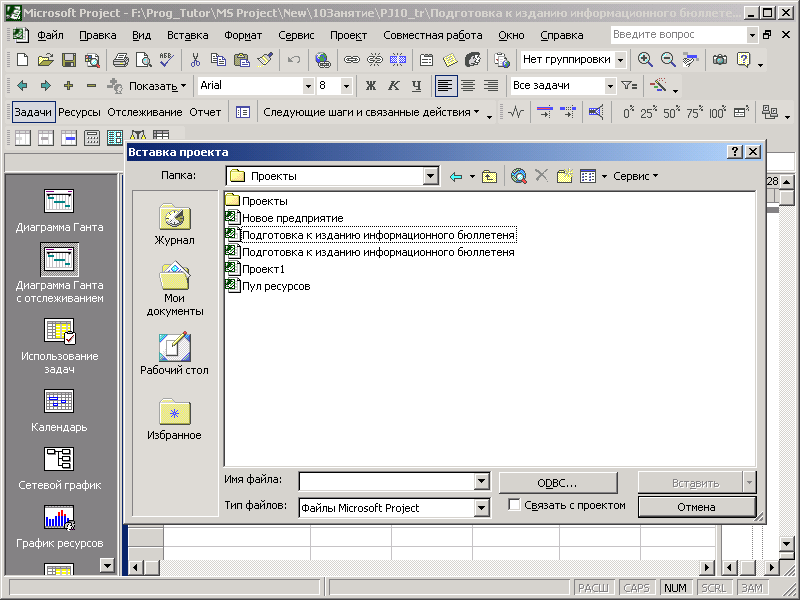Viewport: 800px width, 600px height.
Task: Create a new folder icon in the dialog
Action: click(565, 176)
